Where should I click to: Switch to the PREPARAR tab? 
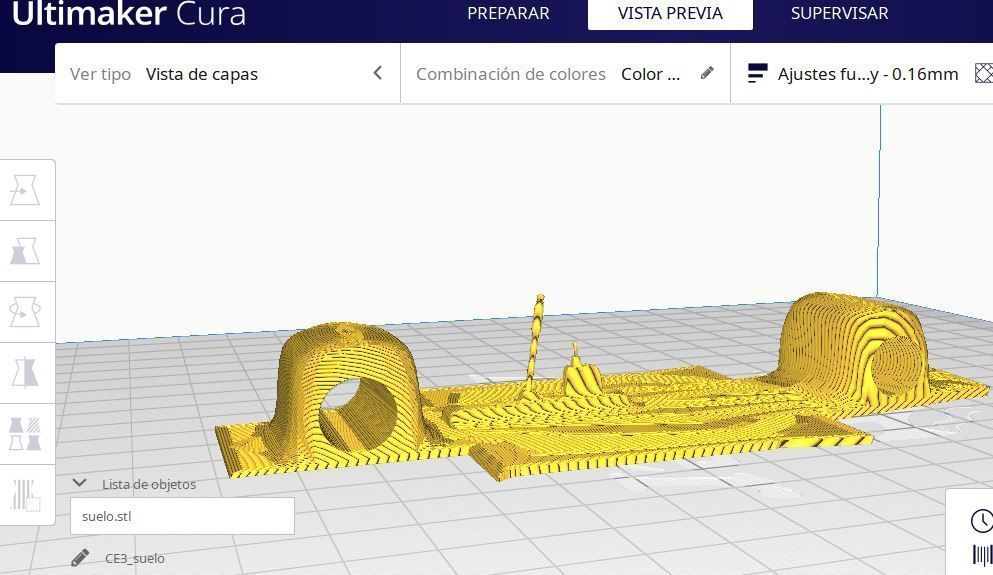[x=508, y=13]
